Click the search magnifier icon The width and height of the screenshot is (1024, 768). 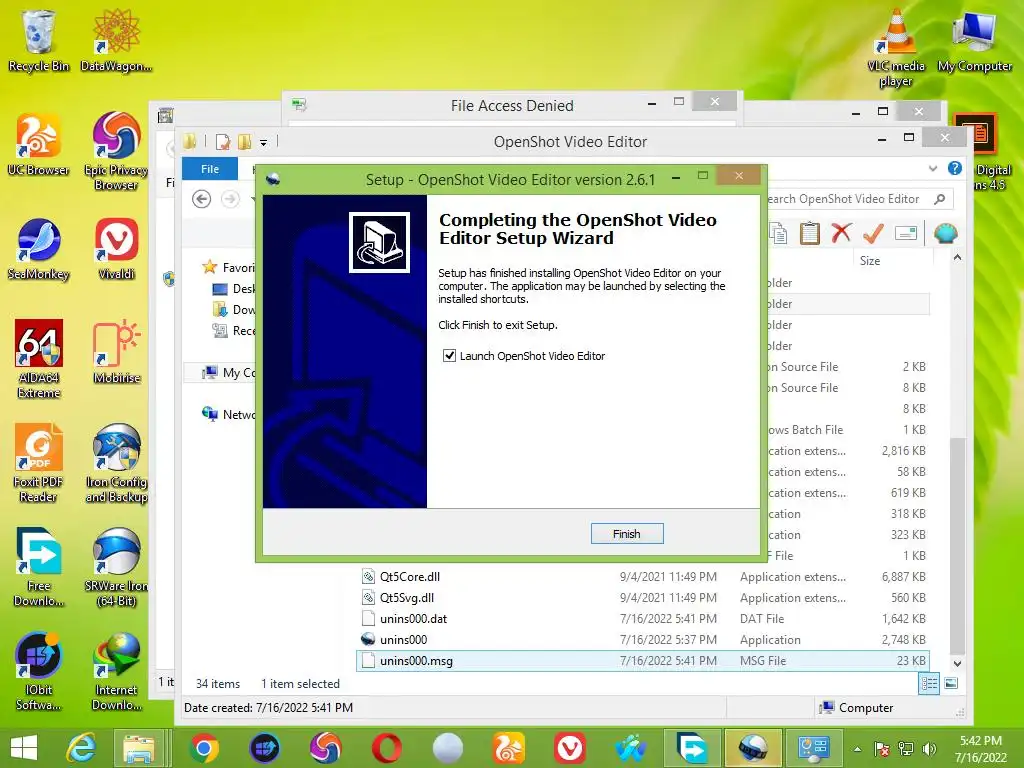click(x=940, y=199)
